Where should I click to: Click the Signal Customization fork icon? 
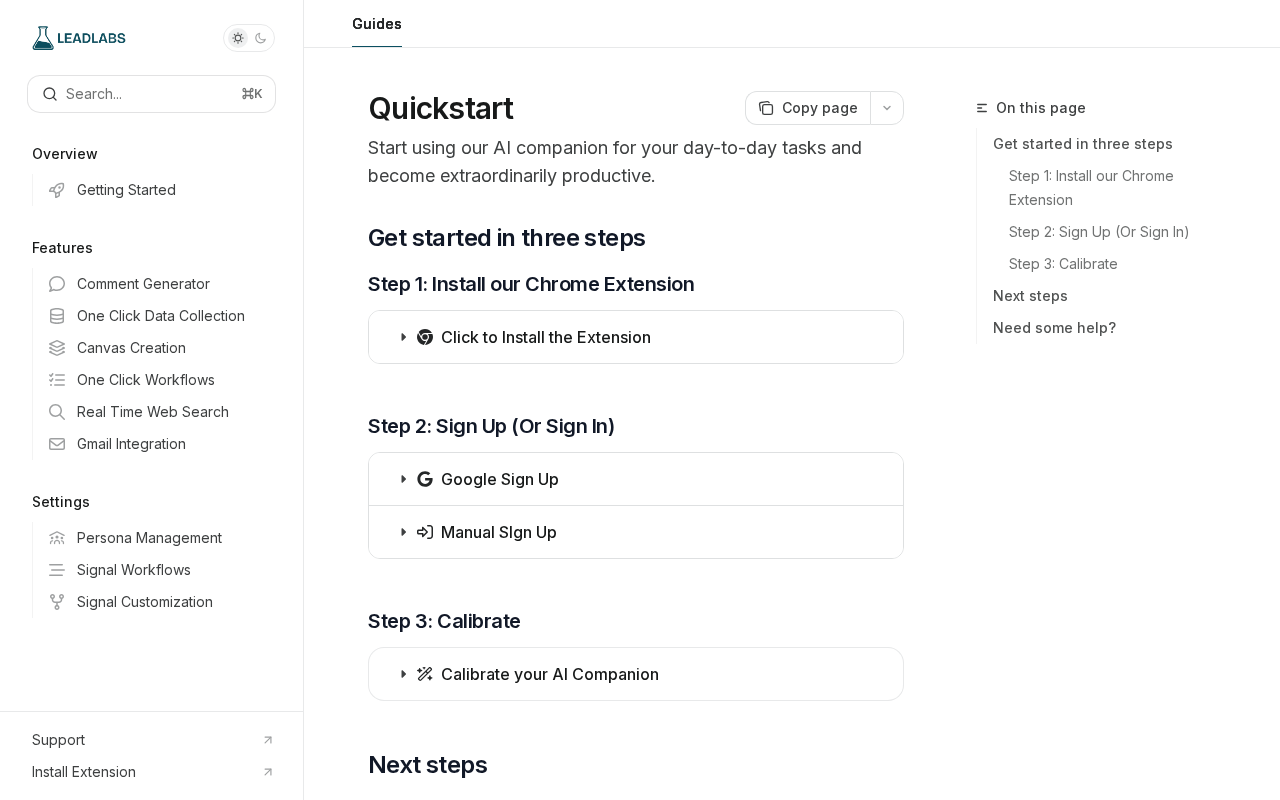[57, 602]
